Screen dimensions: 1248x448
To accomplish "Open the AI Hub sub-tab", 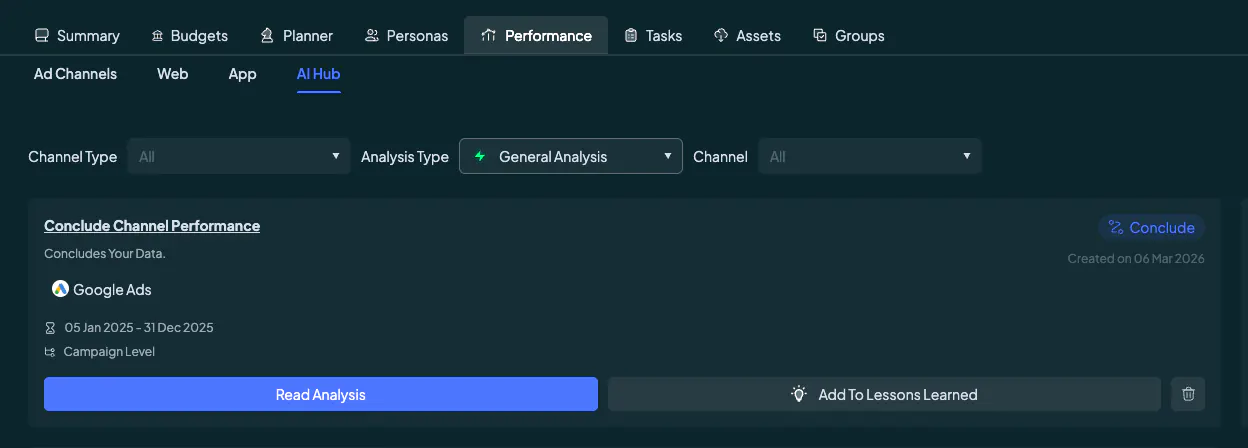I will [x=319, y=74].
